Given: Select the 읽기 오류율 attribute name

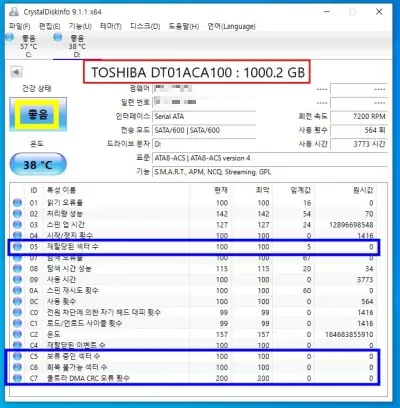Looking at the screenshot, I should click(x=65, y=203).
